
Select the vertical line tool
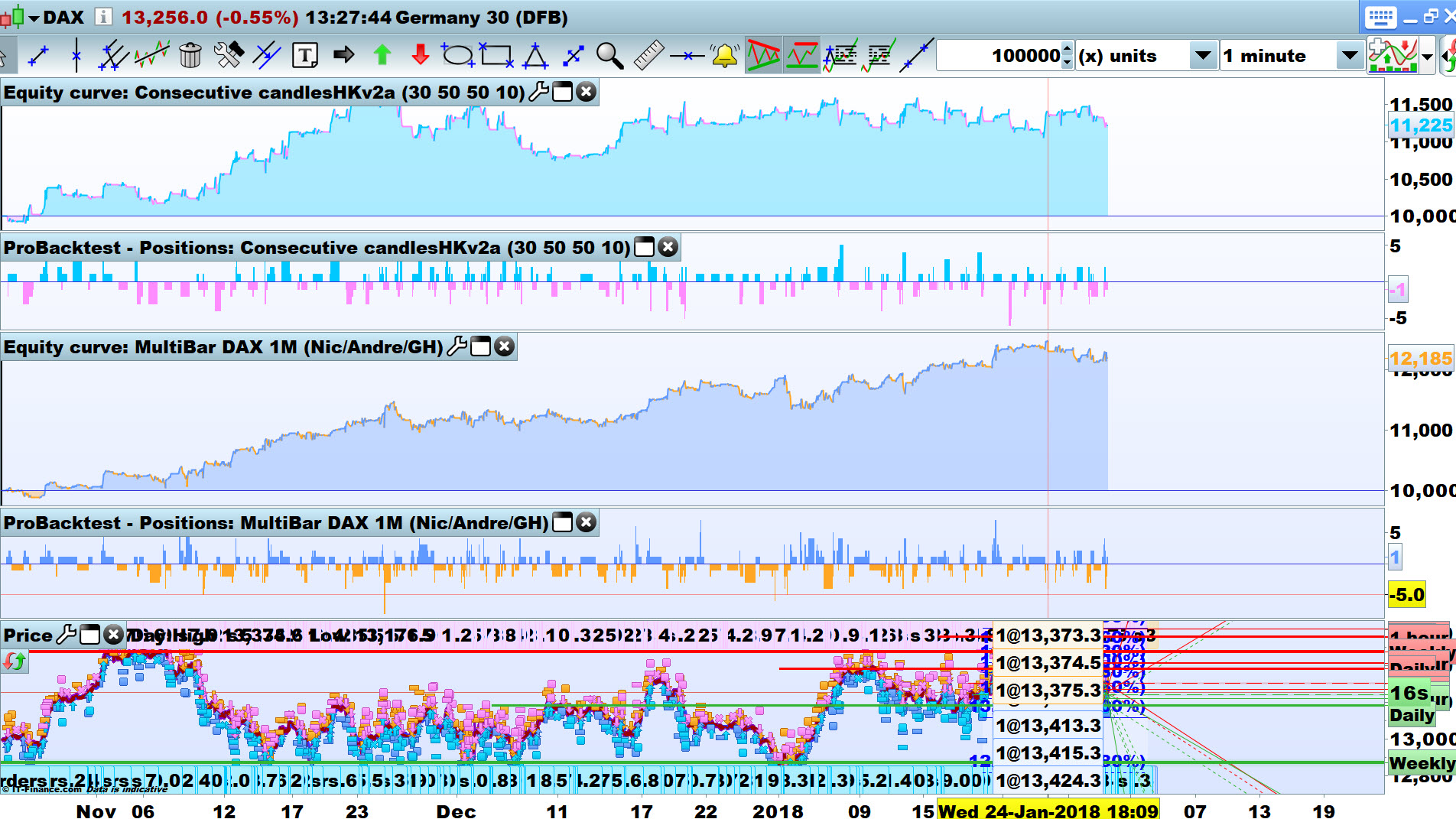(76, 56)
